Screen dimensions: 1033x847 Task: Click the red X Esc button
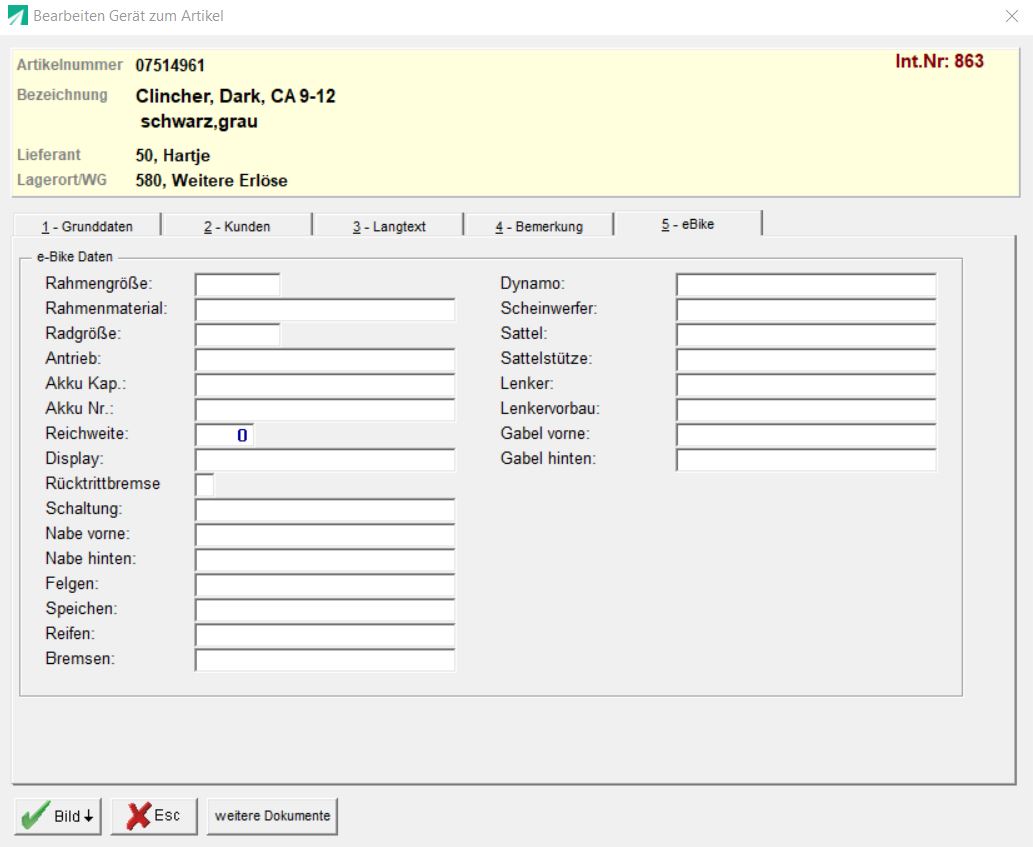click(x=154, y=816)
